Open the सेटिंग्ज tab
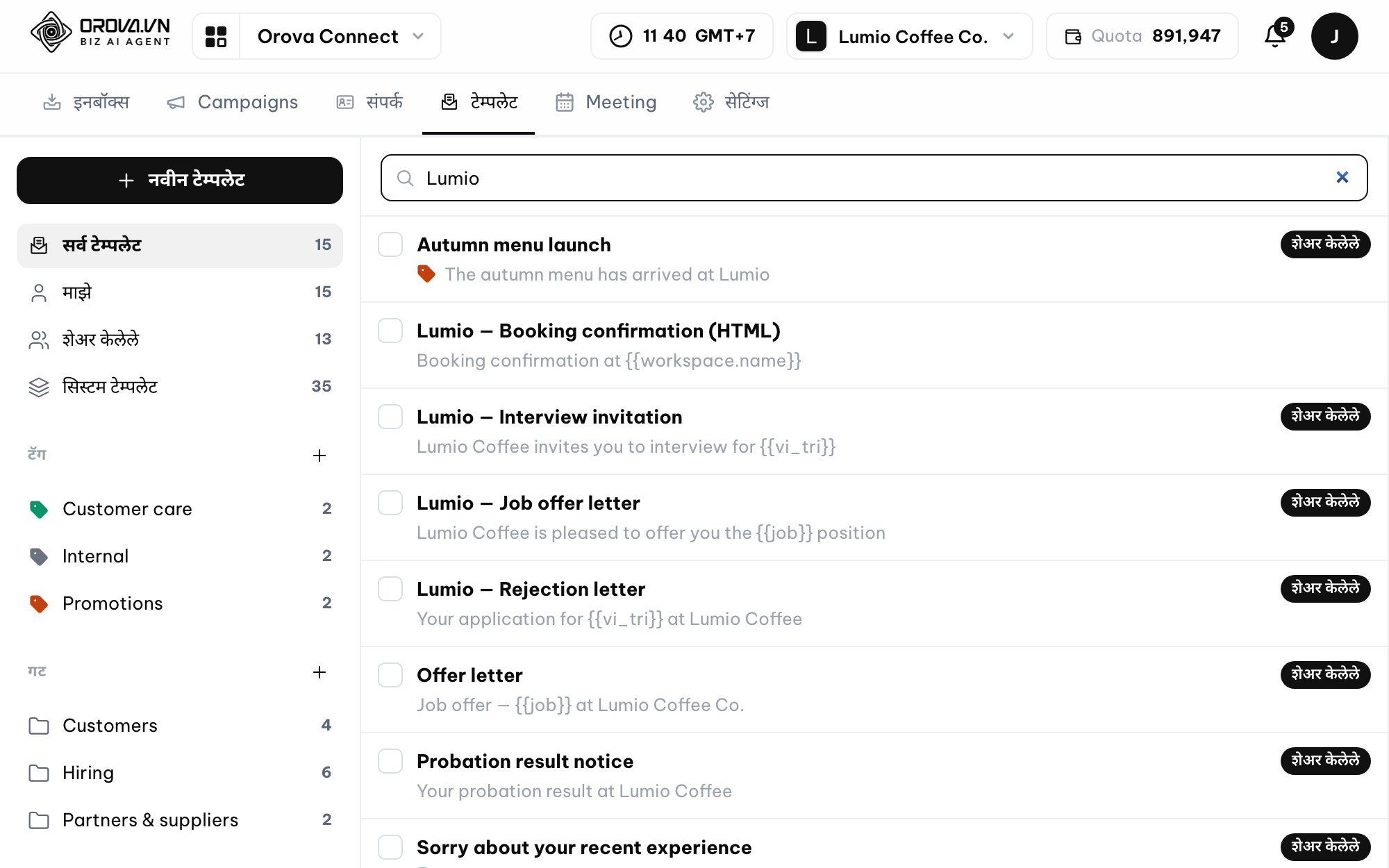The image size is (1389, 868). 731,102
